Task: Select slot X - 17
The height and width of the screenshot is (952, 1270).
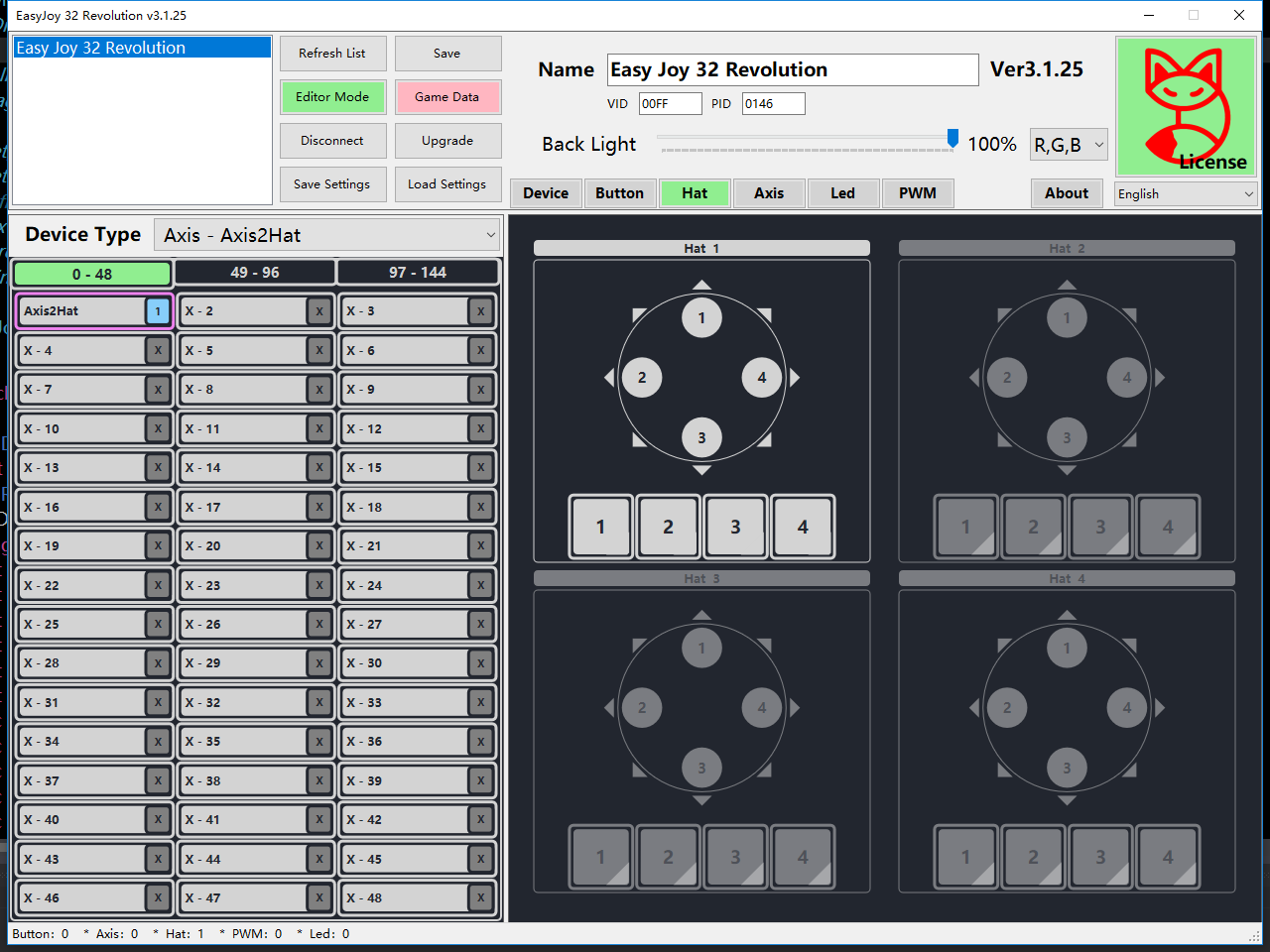Action: [x=256, y=507]
